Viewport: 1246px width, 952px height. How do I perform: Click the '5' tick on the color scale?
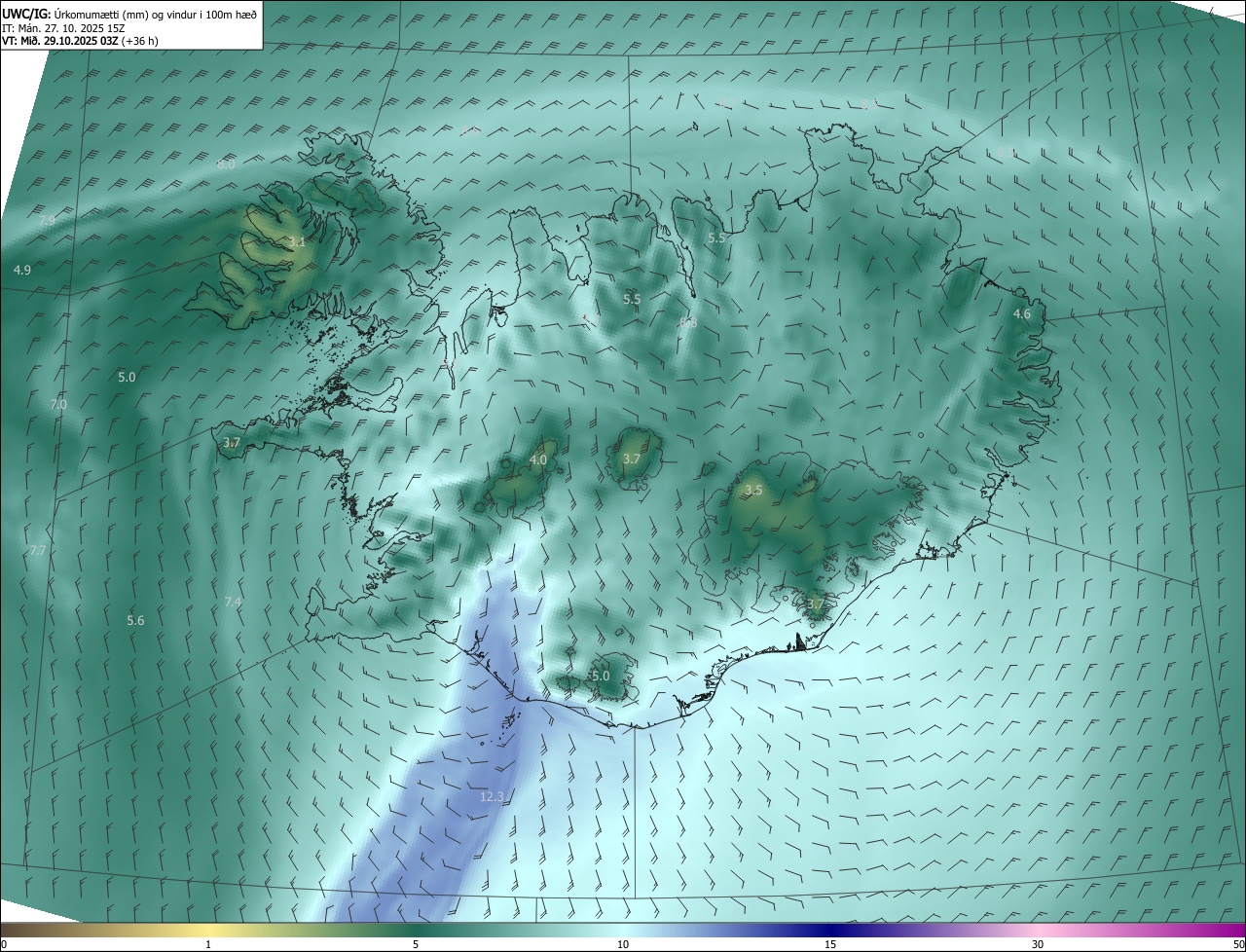[416, 944]
